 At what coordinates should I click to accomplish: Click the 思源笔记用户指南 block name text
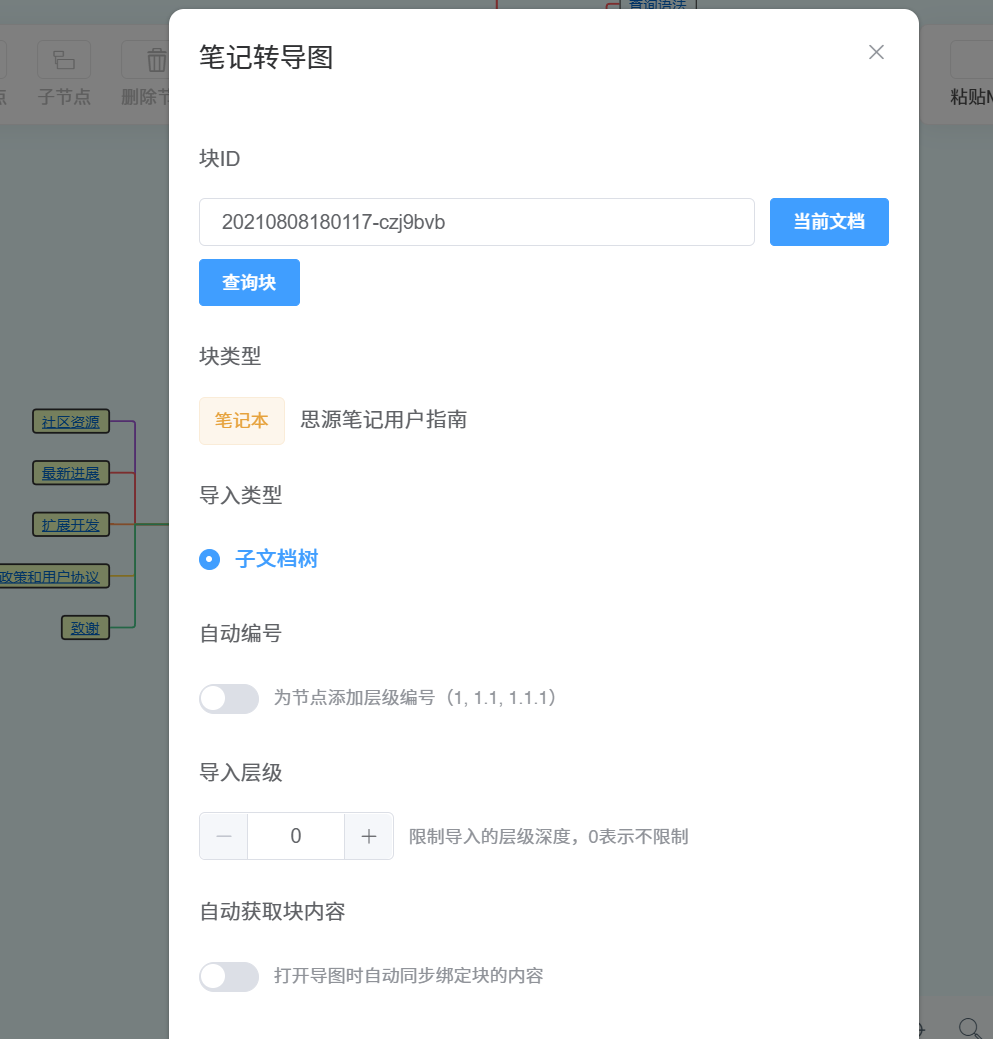coord(384,419)
